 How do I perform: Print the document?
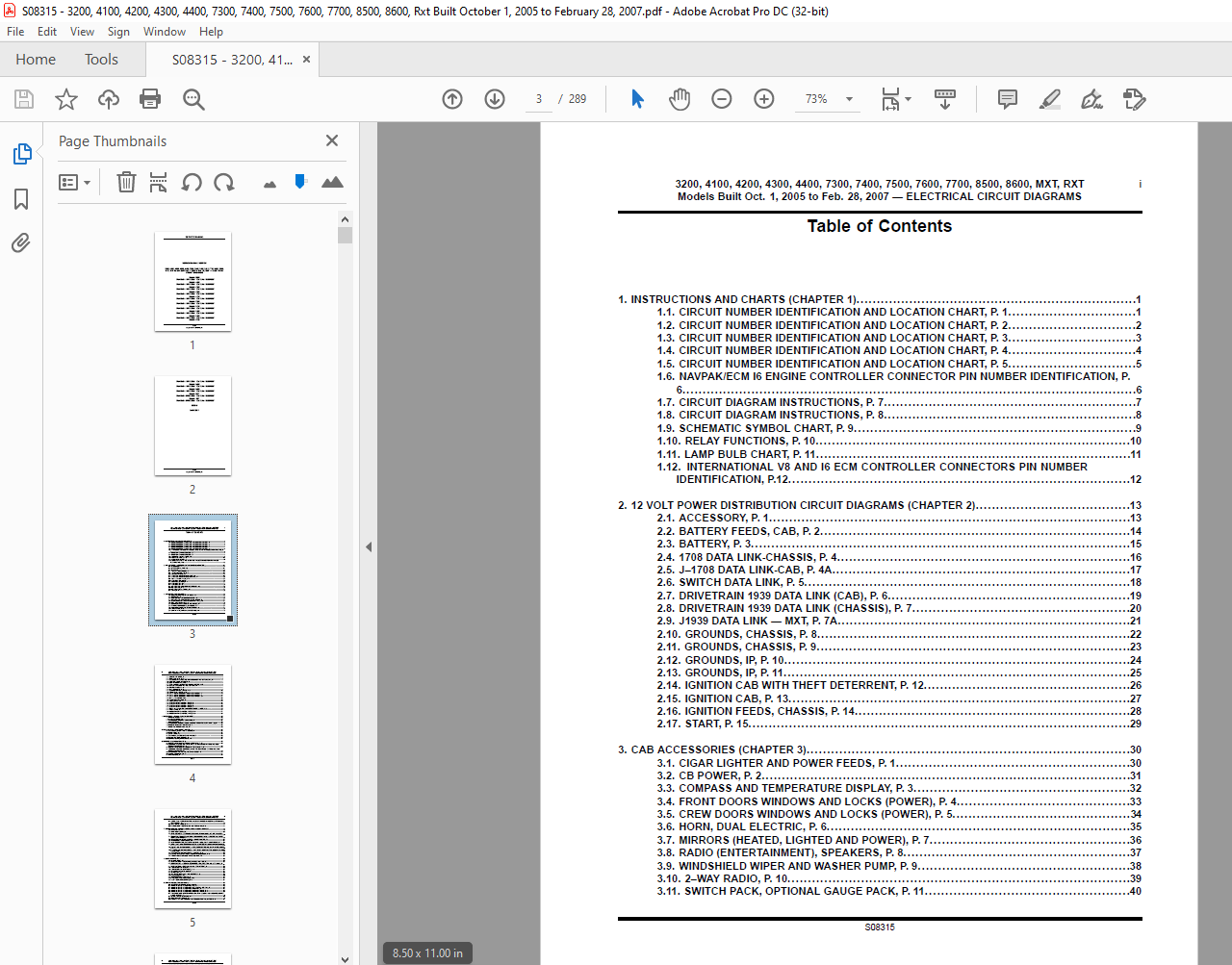point(150,99)
